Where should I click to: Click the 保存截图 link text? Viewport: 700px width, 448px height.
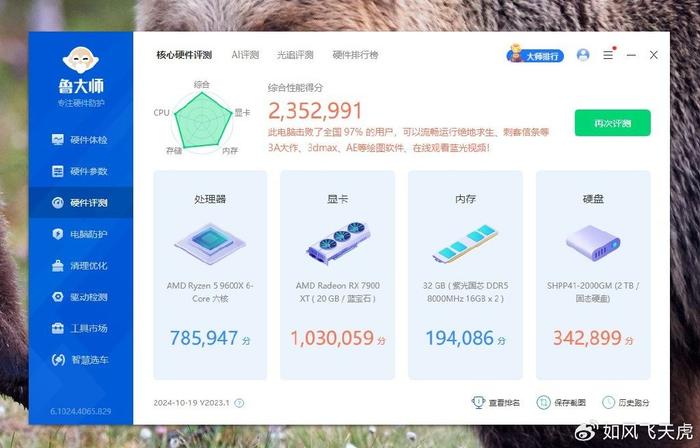pos(570,402)
